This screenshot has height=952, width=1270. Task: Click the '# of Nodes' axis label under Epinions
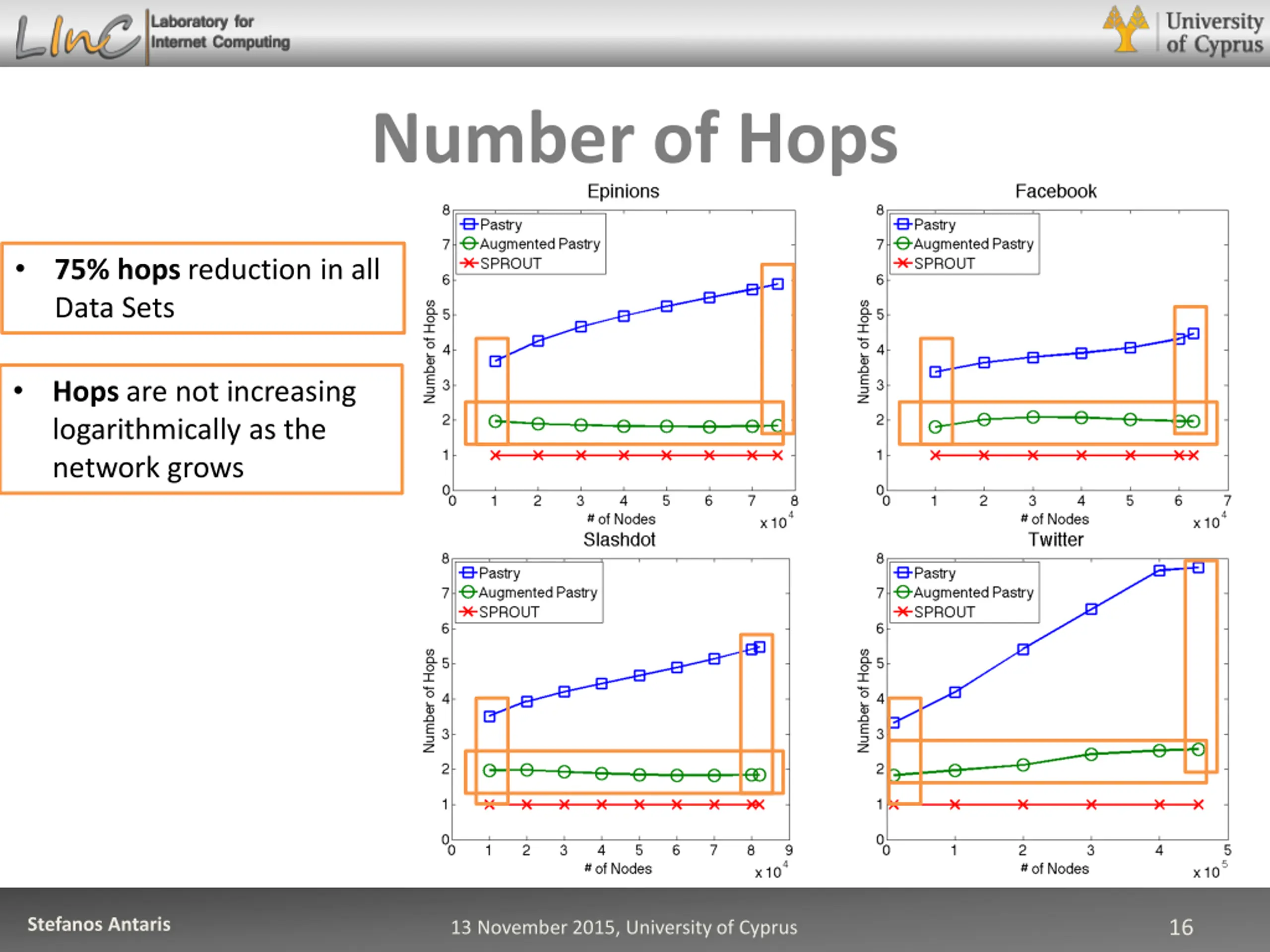click(621, 519)
